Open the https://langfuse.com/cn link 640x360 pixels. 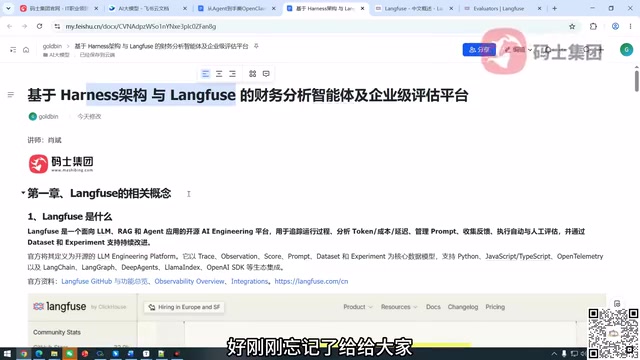point(311,281)
